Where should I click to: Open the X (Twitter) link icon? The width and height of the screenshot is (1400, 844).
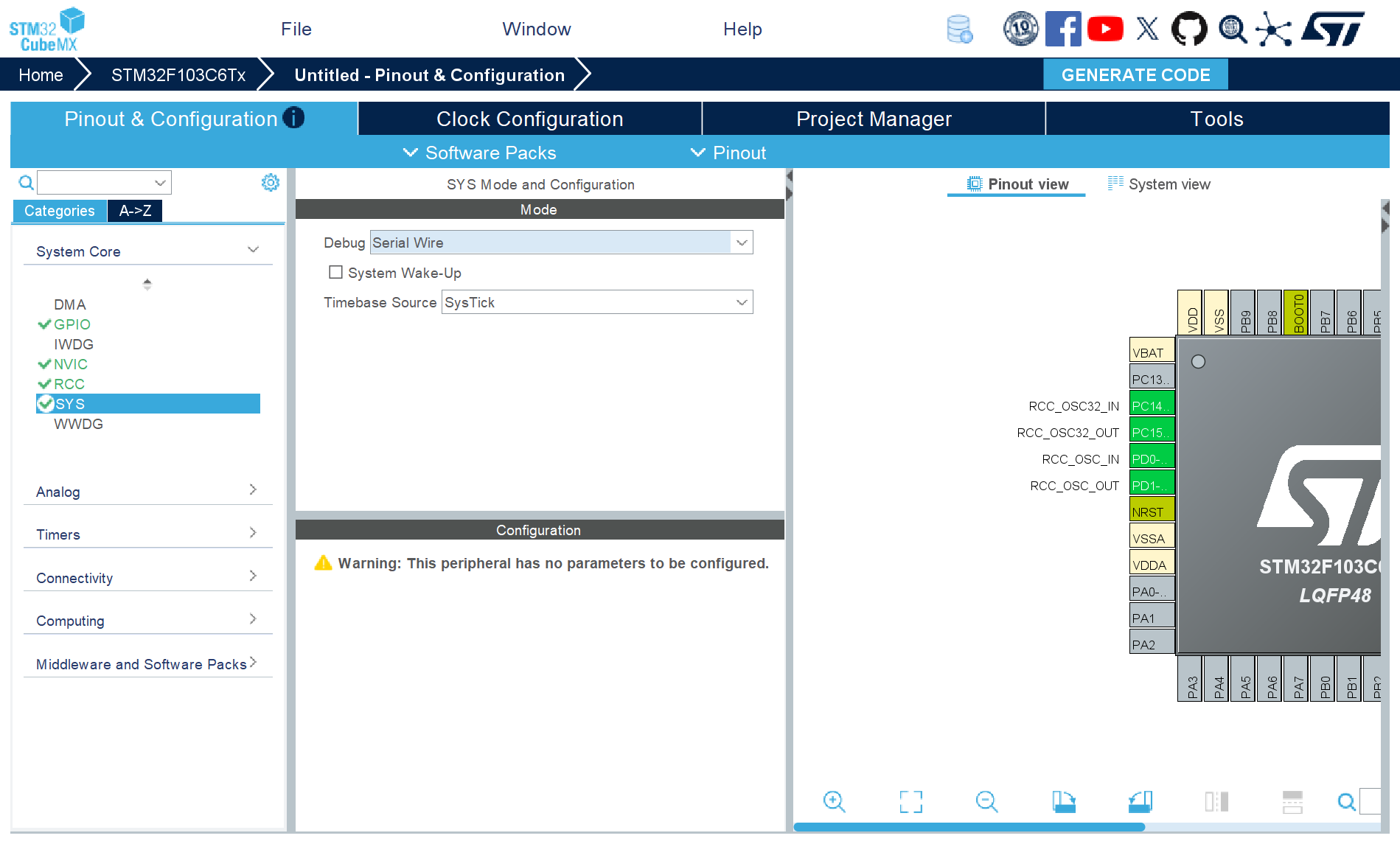[1147, 29]
